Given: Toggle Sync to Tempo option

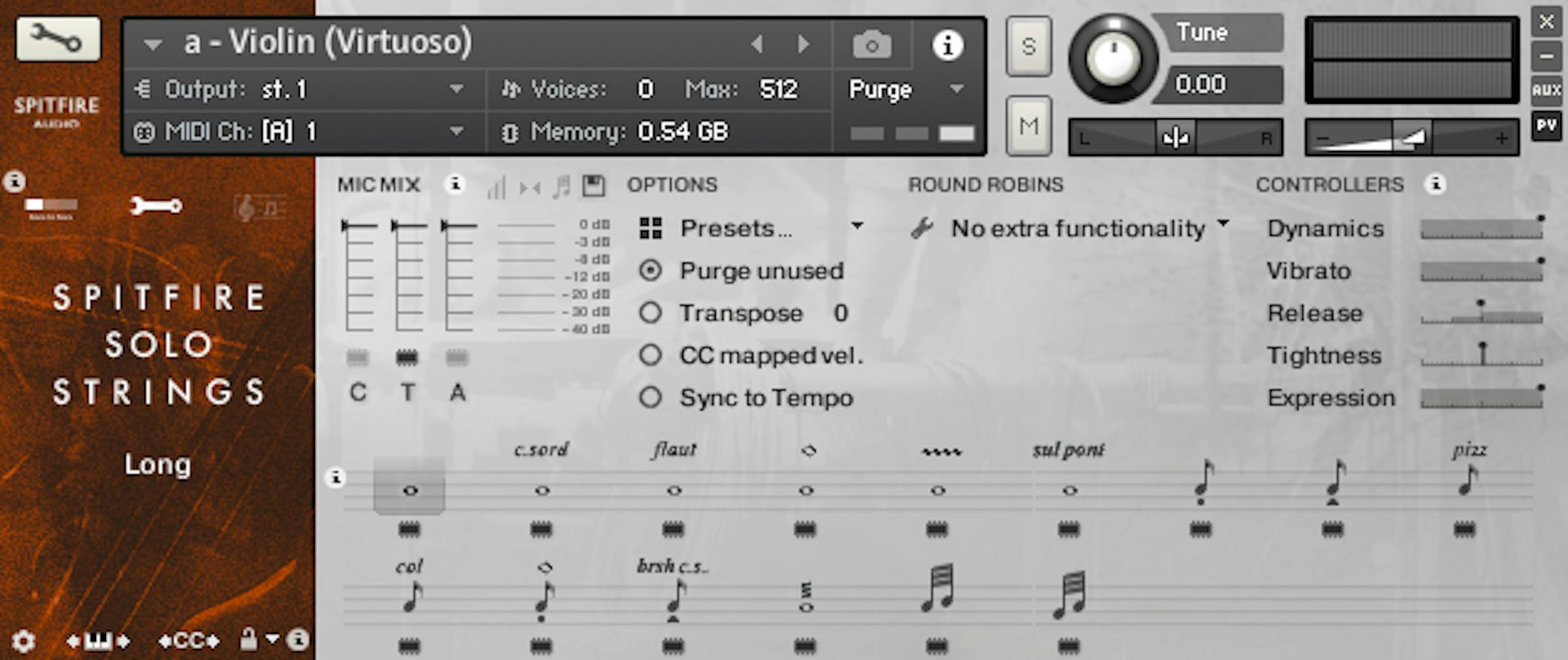Looking at the screenshot, I should (651, 397).
